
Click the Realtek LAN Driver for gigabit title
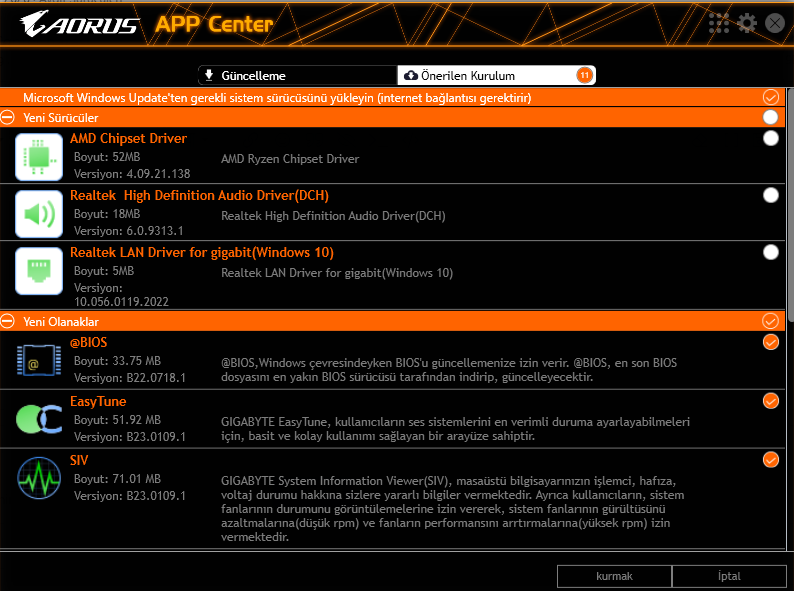(202, 252)
